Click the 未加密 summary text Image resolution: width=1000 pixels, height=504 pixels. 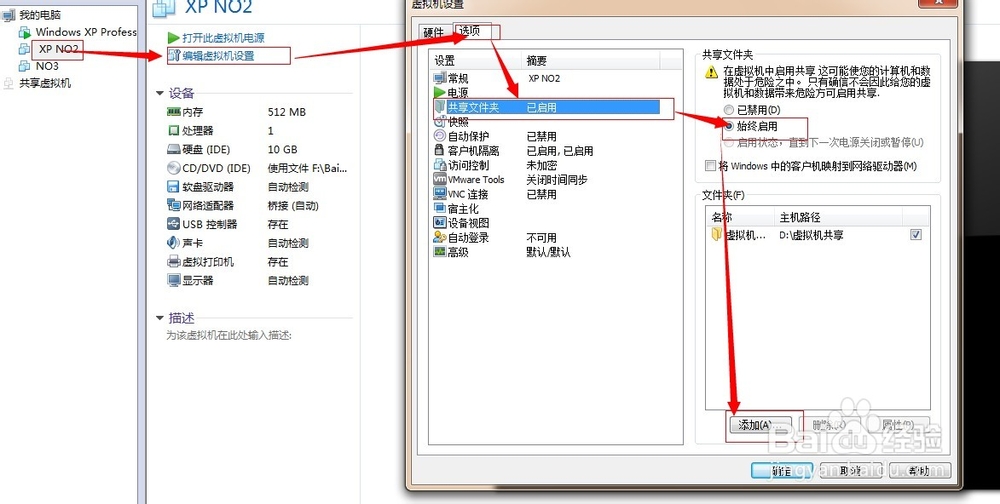(541, 165)
